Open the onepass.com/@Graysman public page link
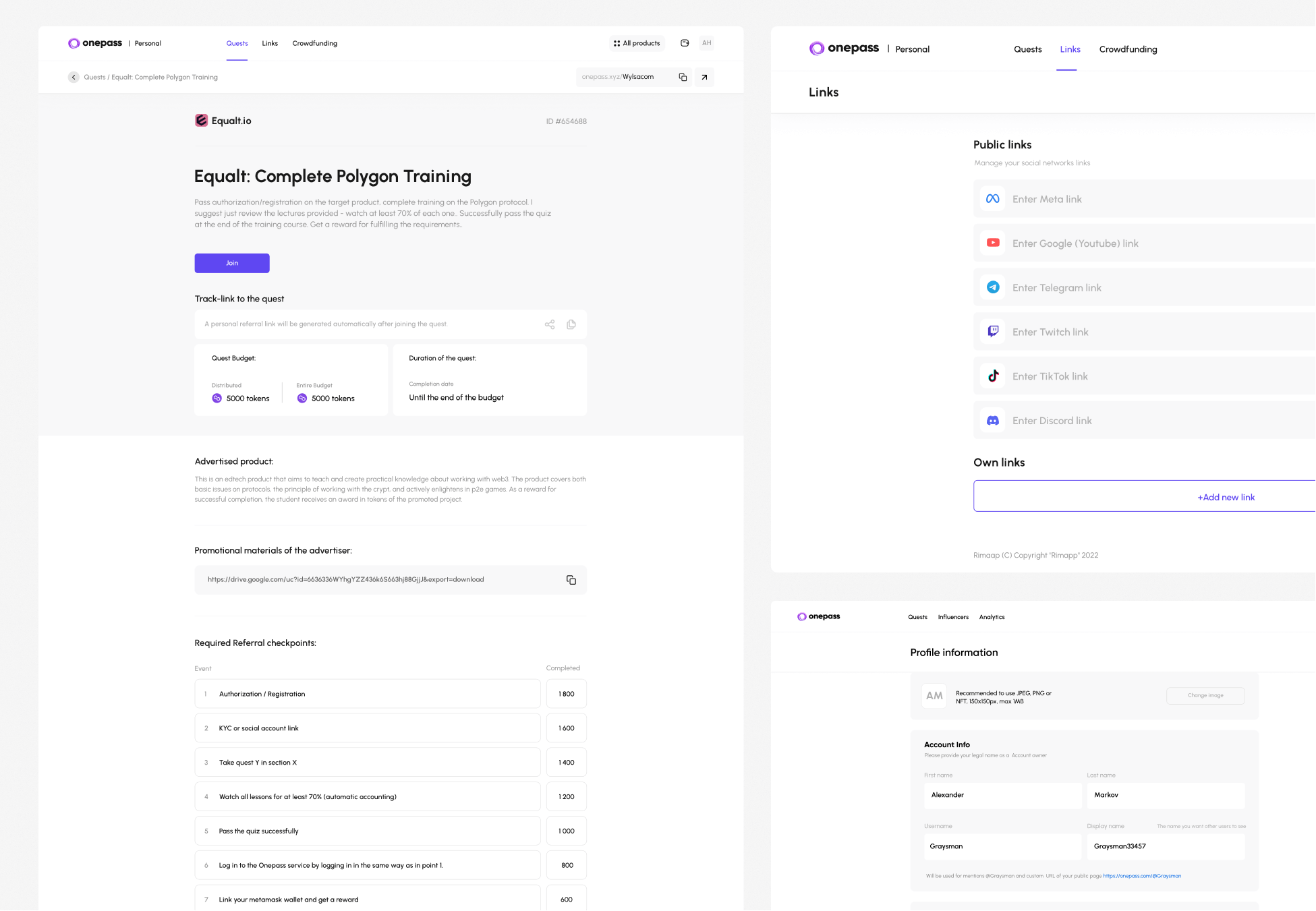The height and width of the screenshot is (911, 1316). pyautogui.click(x=1141, y=876)
